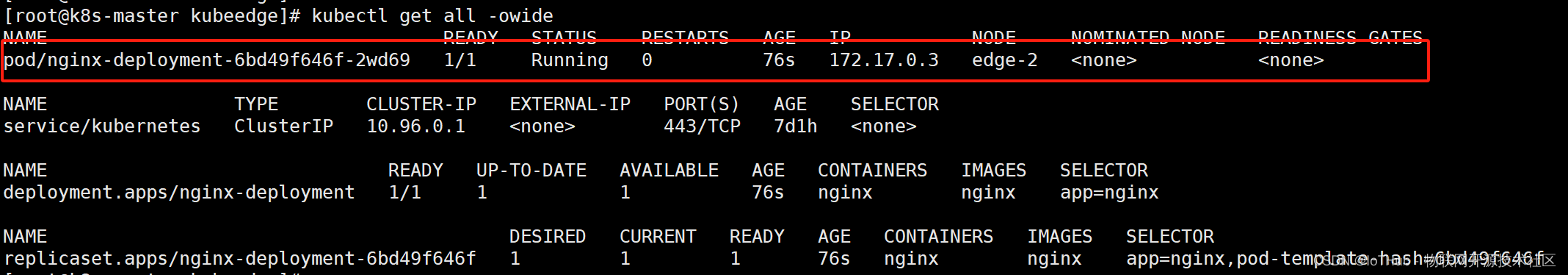
Task: Click the 'TYPE' column header
Action: pos(256,104)
